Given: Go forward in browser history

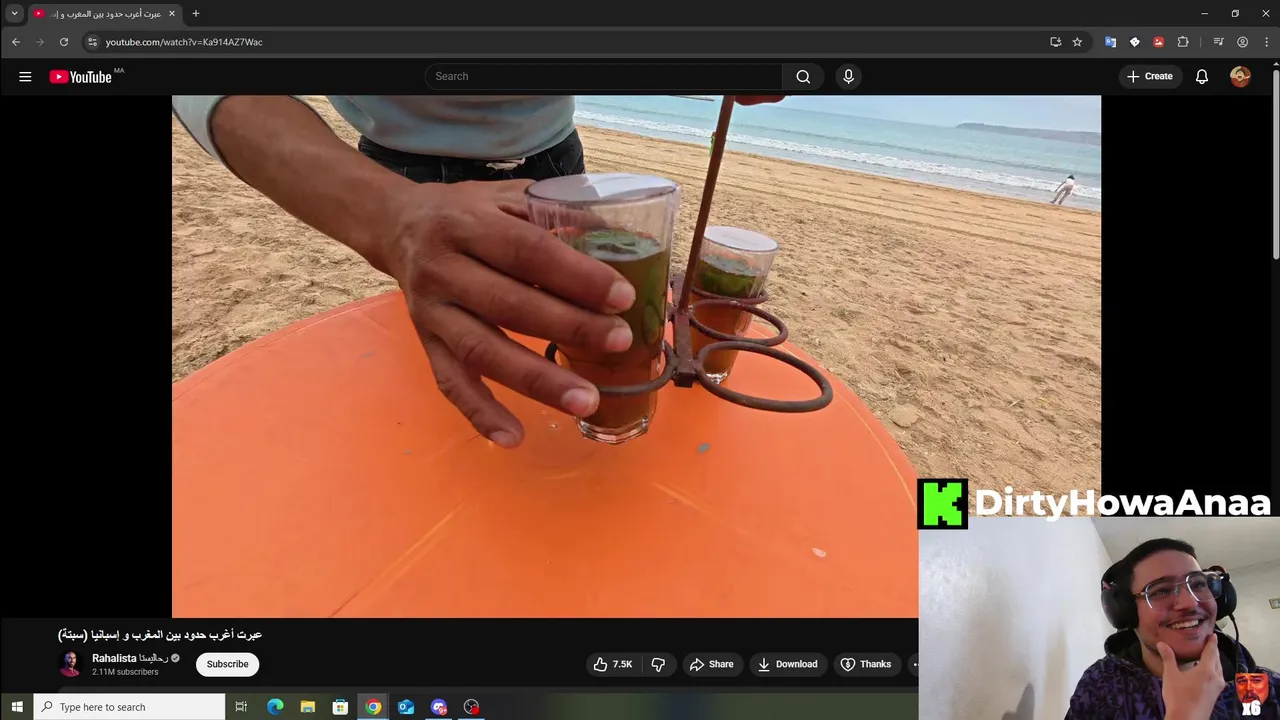Looking at the screenshot, I should (40, 42).
